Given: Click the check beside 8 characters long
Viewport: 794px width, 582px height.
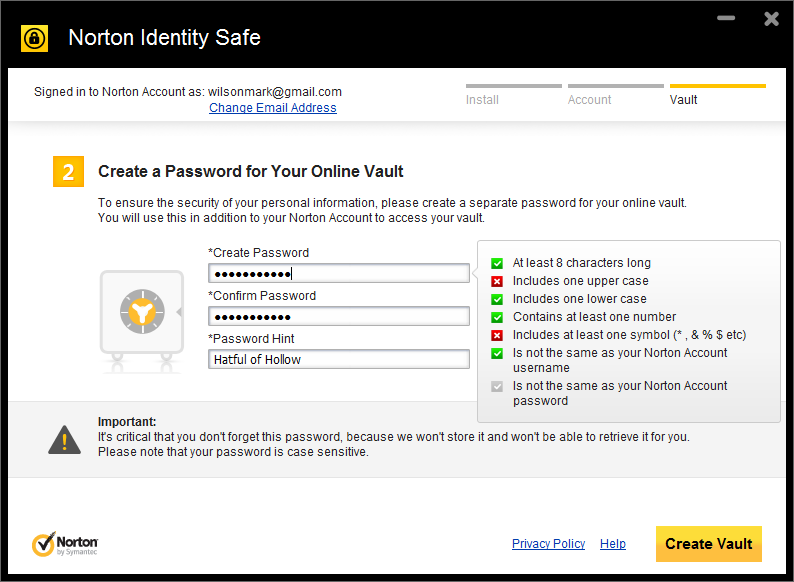Looking at the screenshot, I should (x=497, y=263).
